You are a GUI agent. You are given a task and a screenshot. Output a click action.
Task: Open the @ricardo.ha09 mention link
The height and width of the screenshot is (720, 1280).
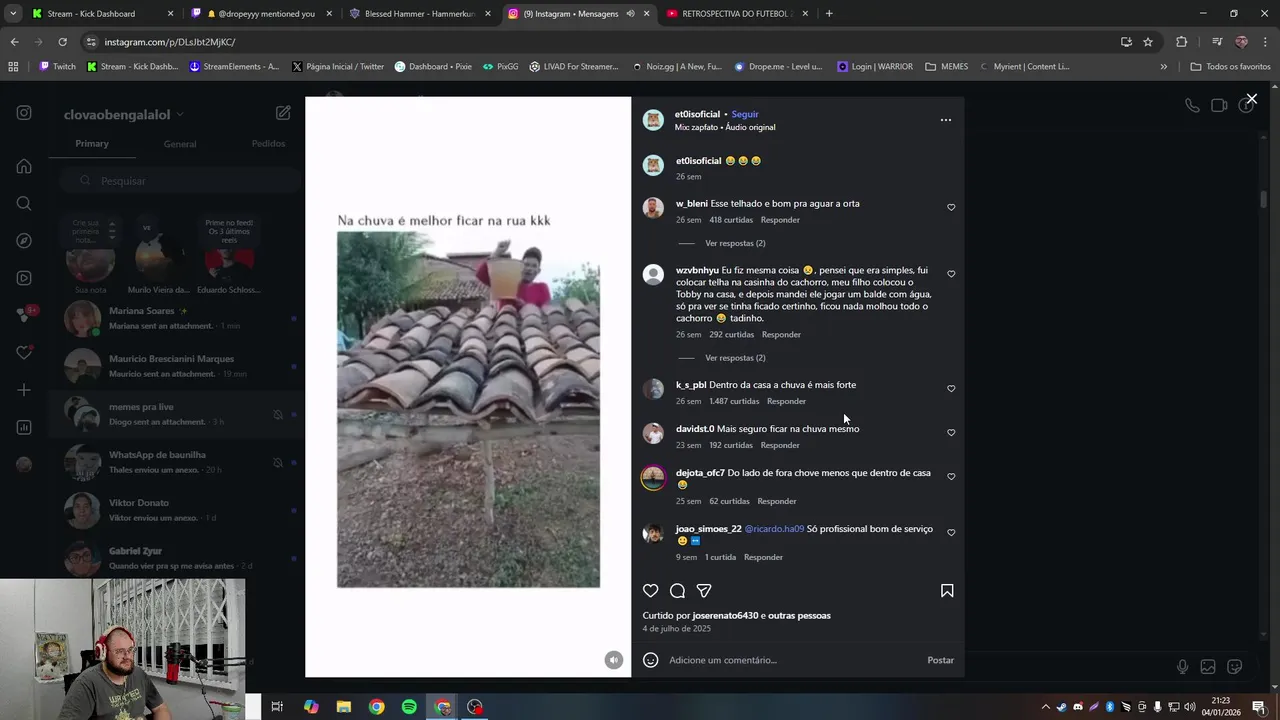774,529
